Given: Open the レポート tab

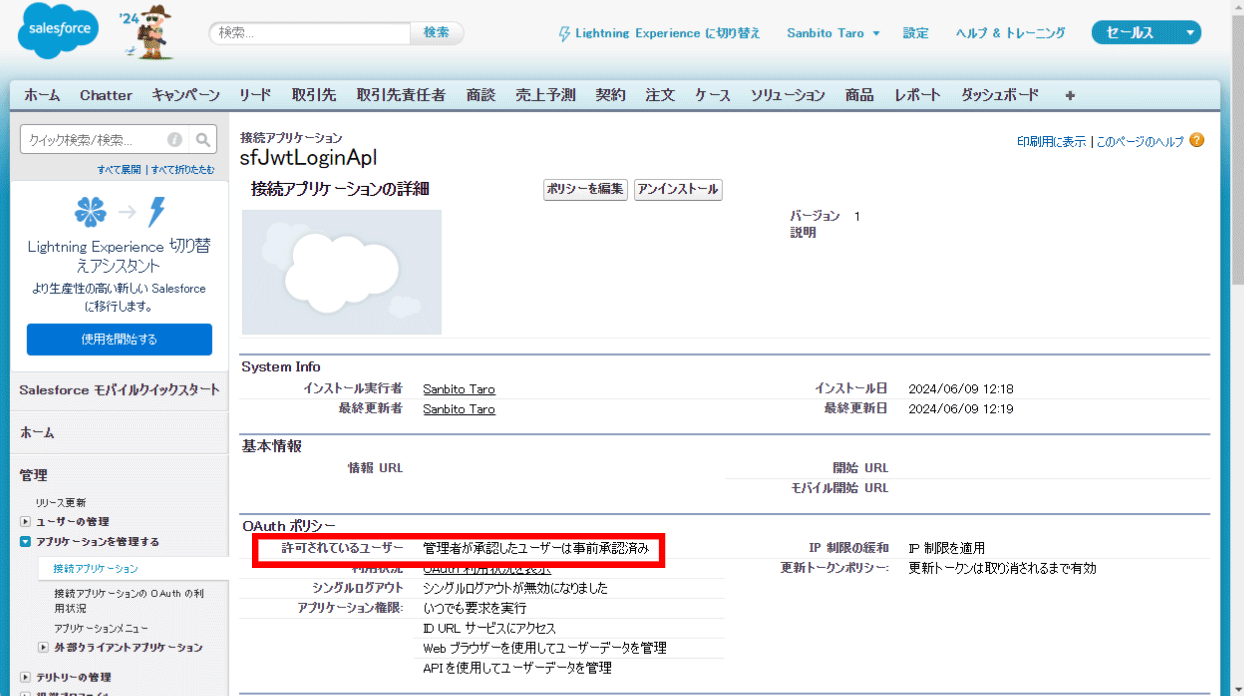Looking at the screenshot, I should click(918, 95).
